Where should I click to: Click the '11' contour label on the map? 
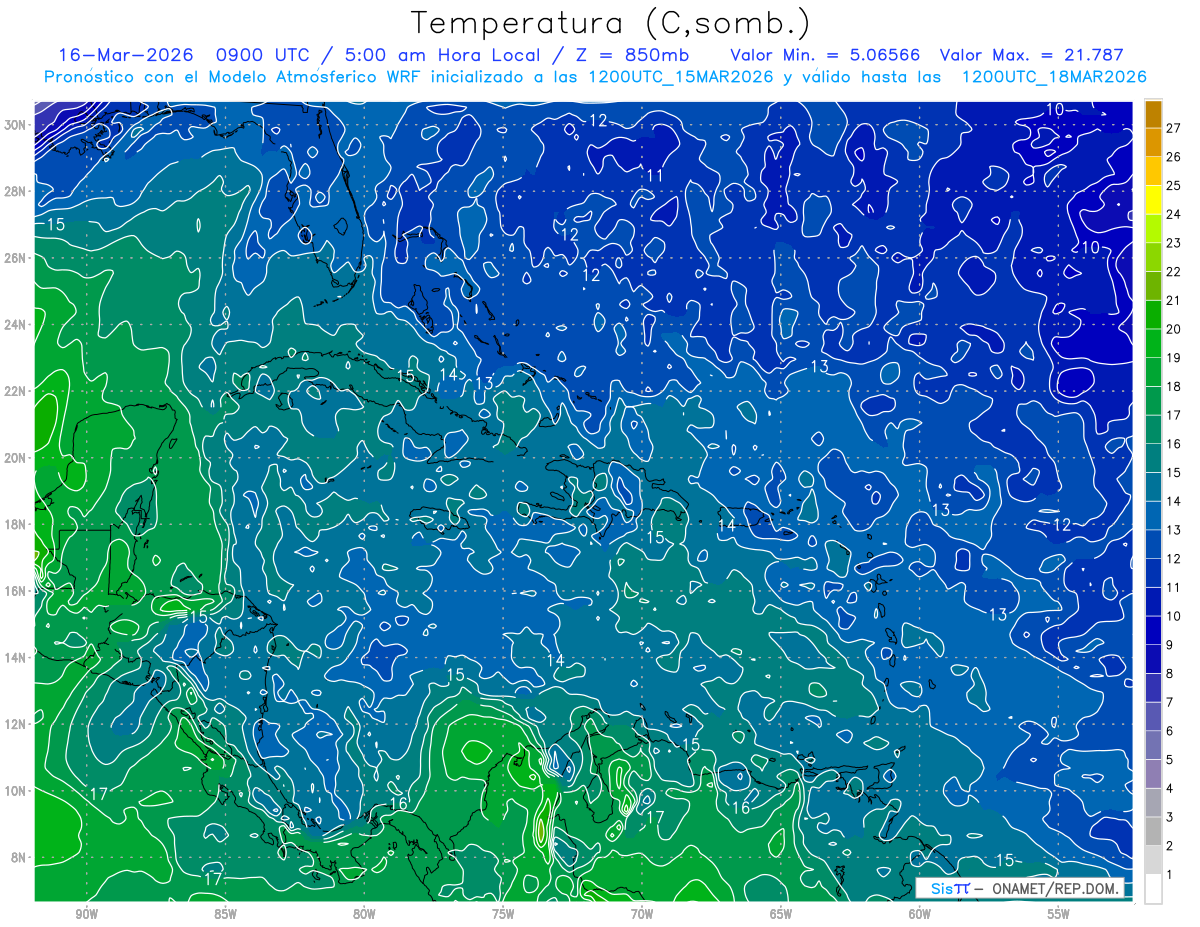(655, 176)
